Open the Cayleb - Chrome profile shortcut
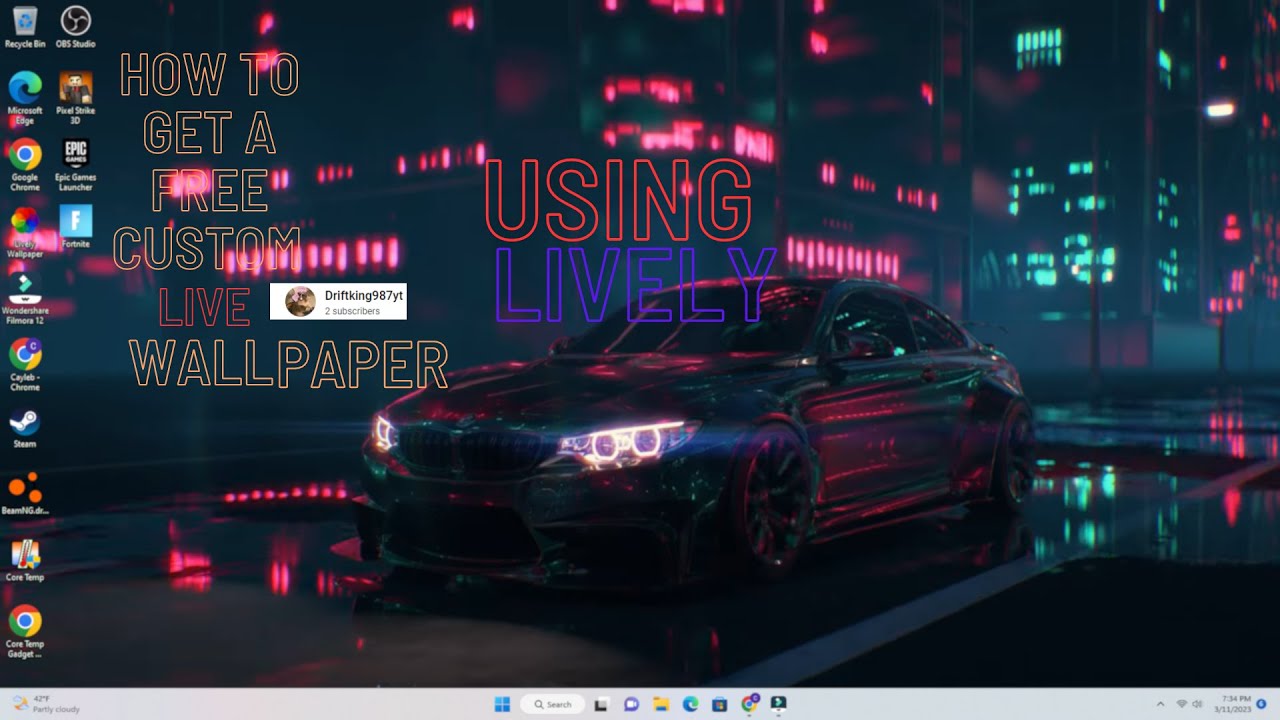Image resolution: width=1280 pixels, height=720 pixels. tap(25, 364)
